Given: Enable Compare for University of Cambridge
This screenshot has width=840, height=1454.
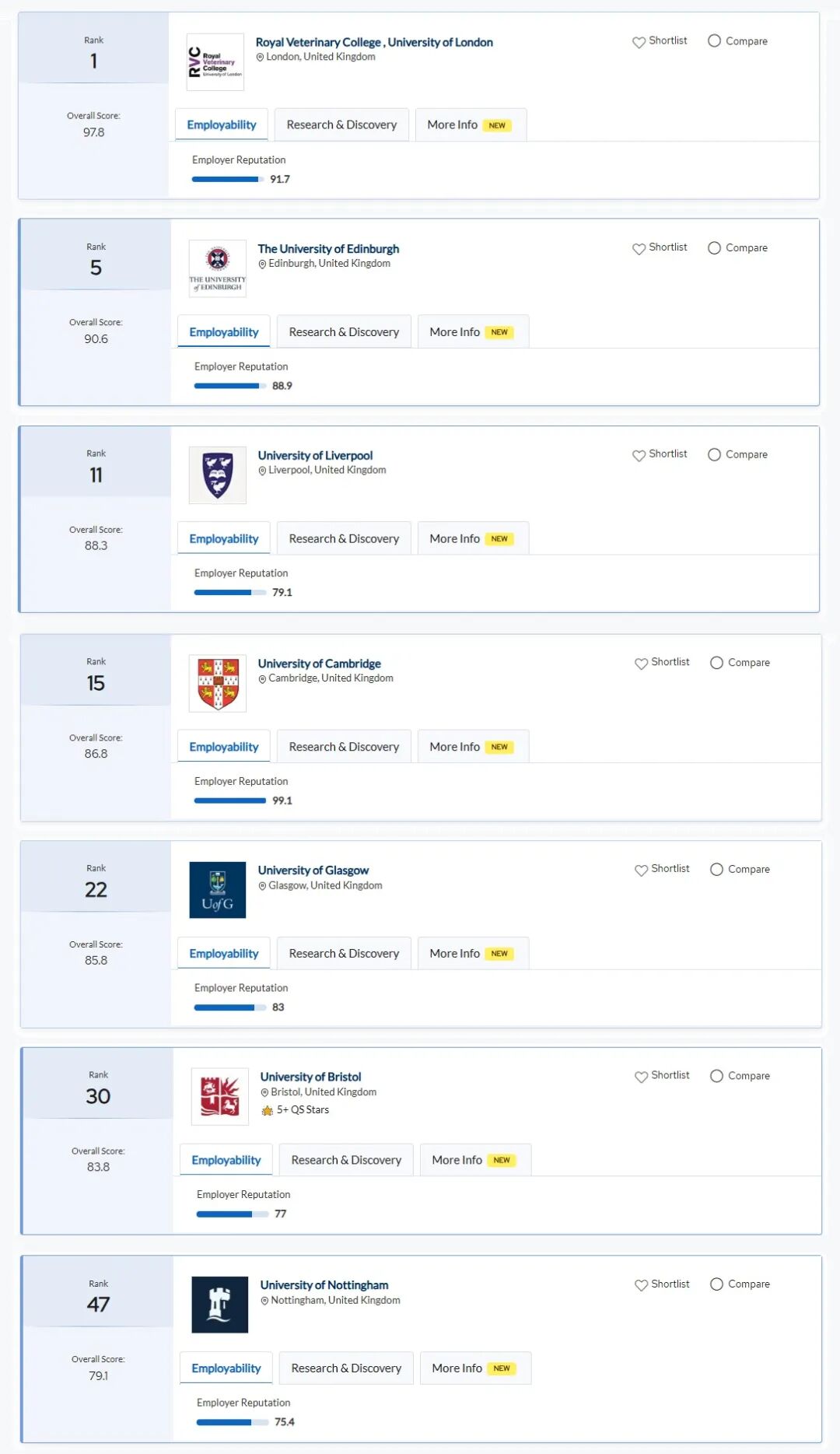Looking at the screenshot, I should coord(716,663).
